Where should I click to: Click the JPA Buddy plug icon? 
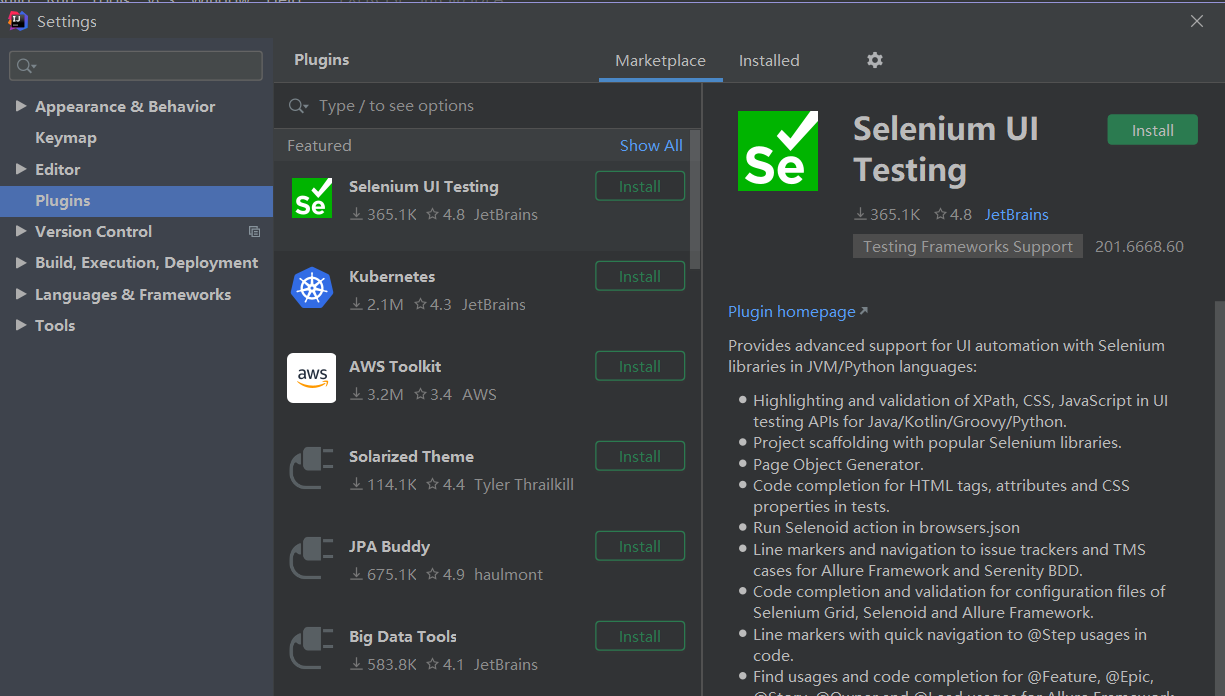pos(311,558)
